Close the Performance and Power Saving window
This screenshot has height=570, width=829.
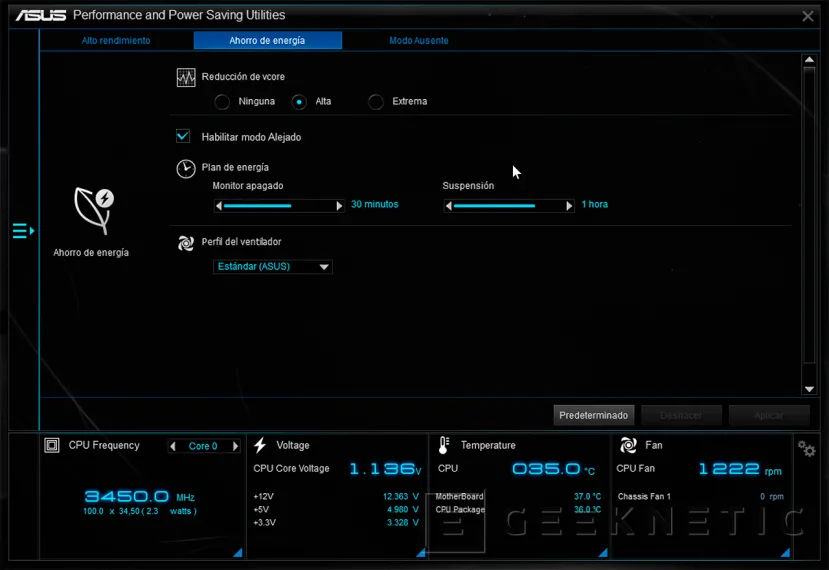[x=807, y=16]
